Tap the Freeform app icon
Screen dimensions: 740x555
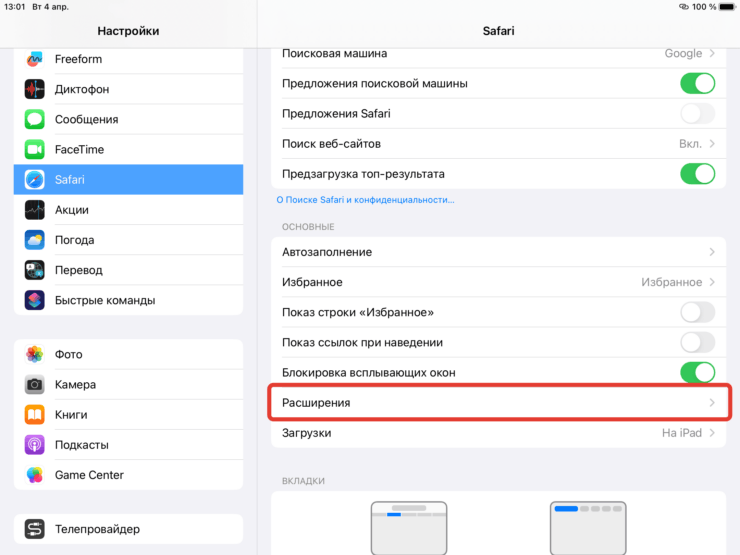[x=34, y=59]
